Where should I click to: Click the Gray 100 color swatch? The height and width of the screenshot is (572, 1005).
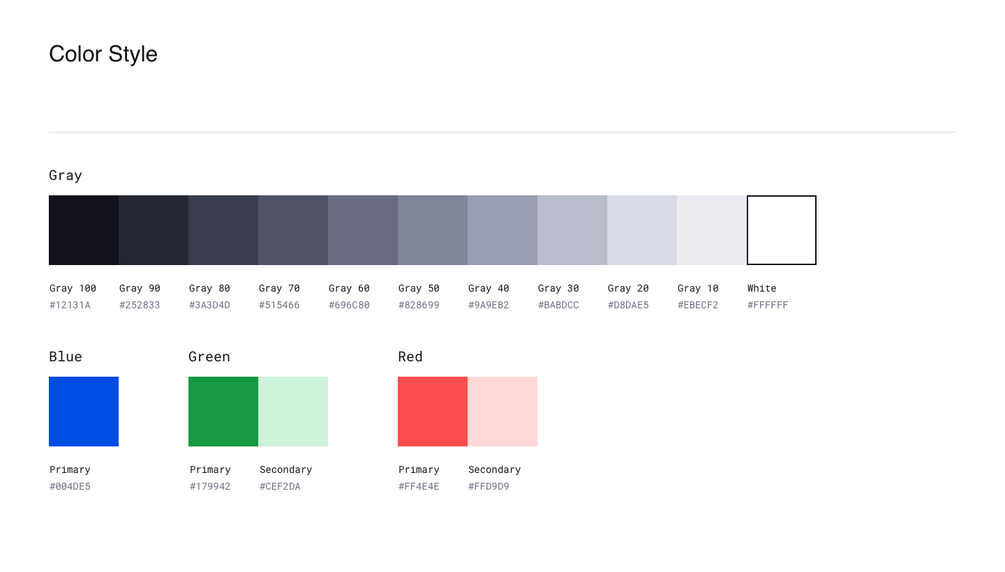84,230
